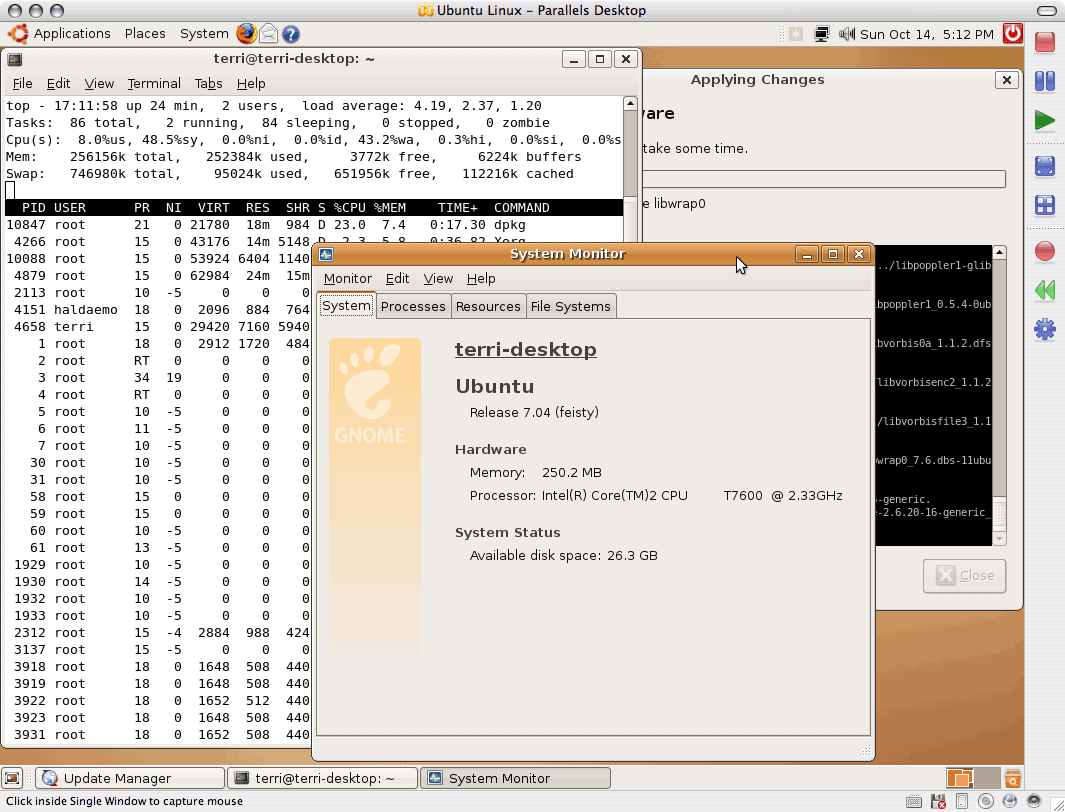
Task: Click the terminal scrollbar up arrow
Action: [x=630, y=103]
